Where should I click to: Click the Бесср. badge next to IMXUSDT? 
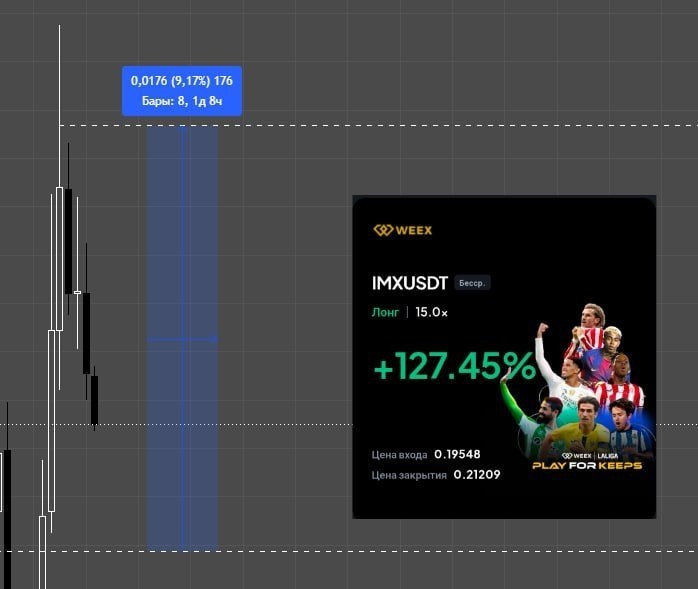[x=472, y=283]
